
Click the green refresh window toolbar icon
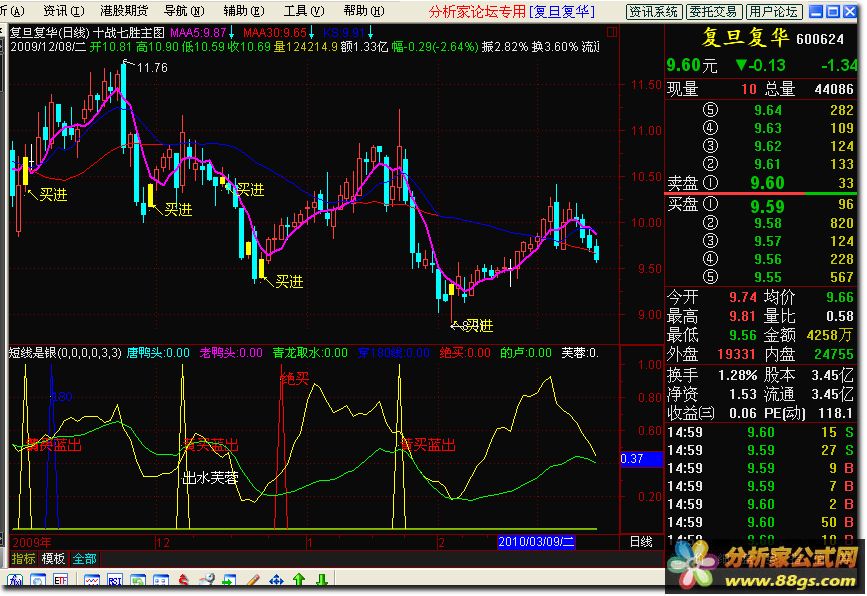138,581
